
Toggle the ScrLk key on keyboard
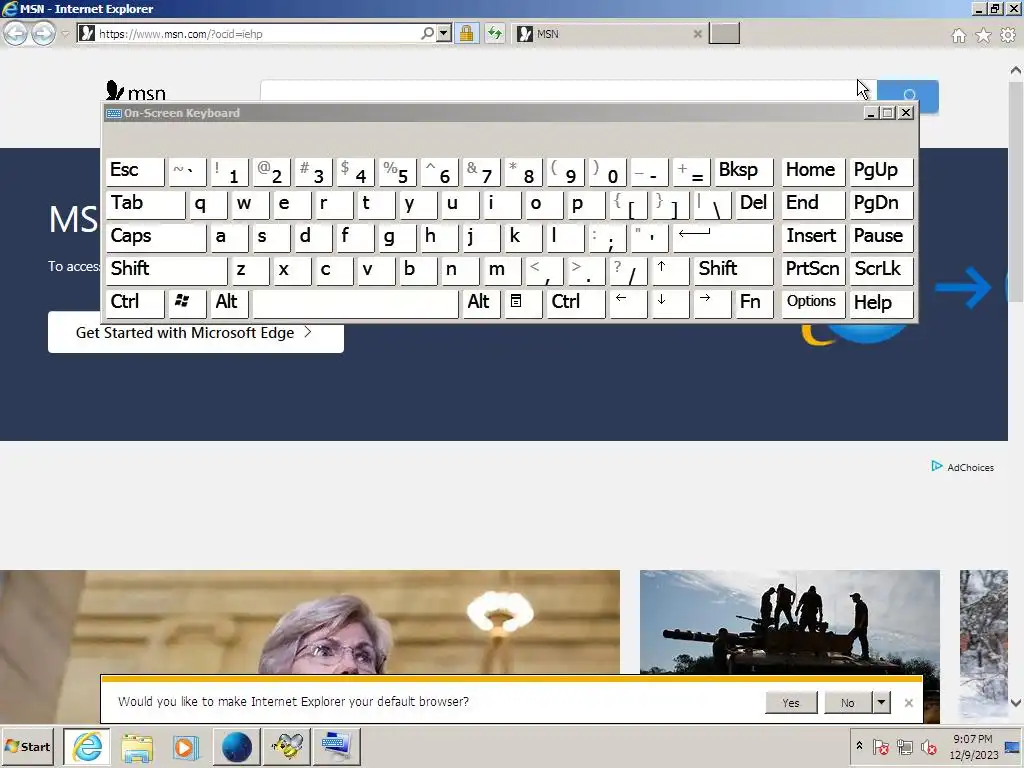(x=881, y=270)
